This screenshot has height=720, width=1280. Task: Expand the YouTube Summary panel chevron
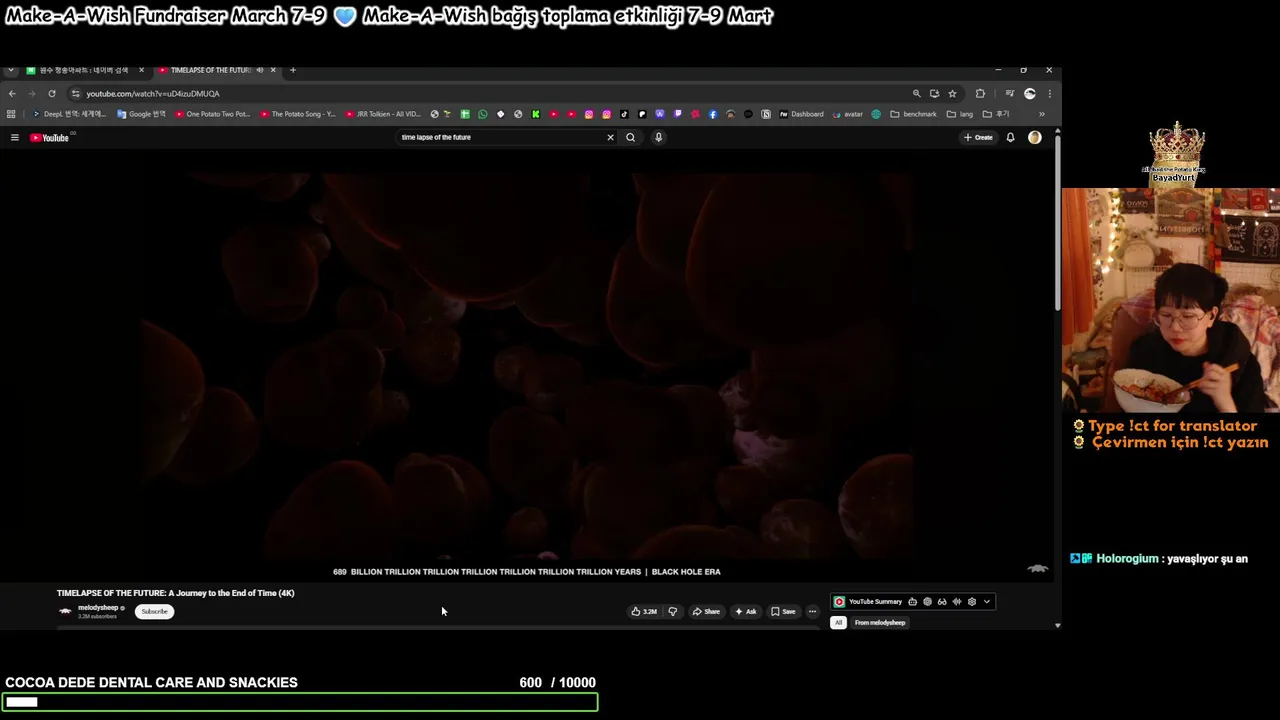tap(987, 602)
